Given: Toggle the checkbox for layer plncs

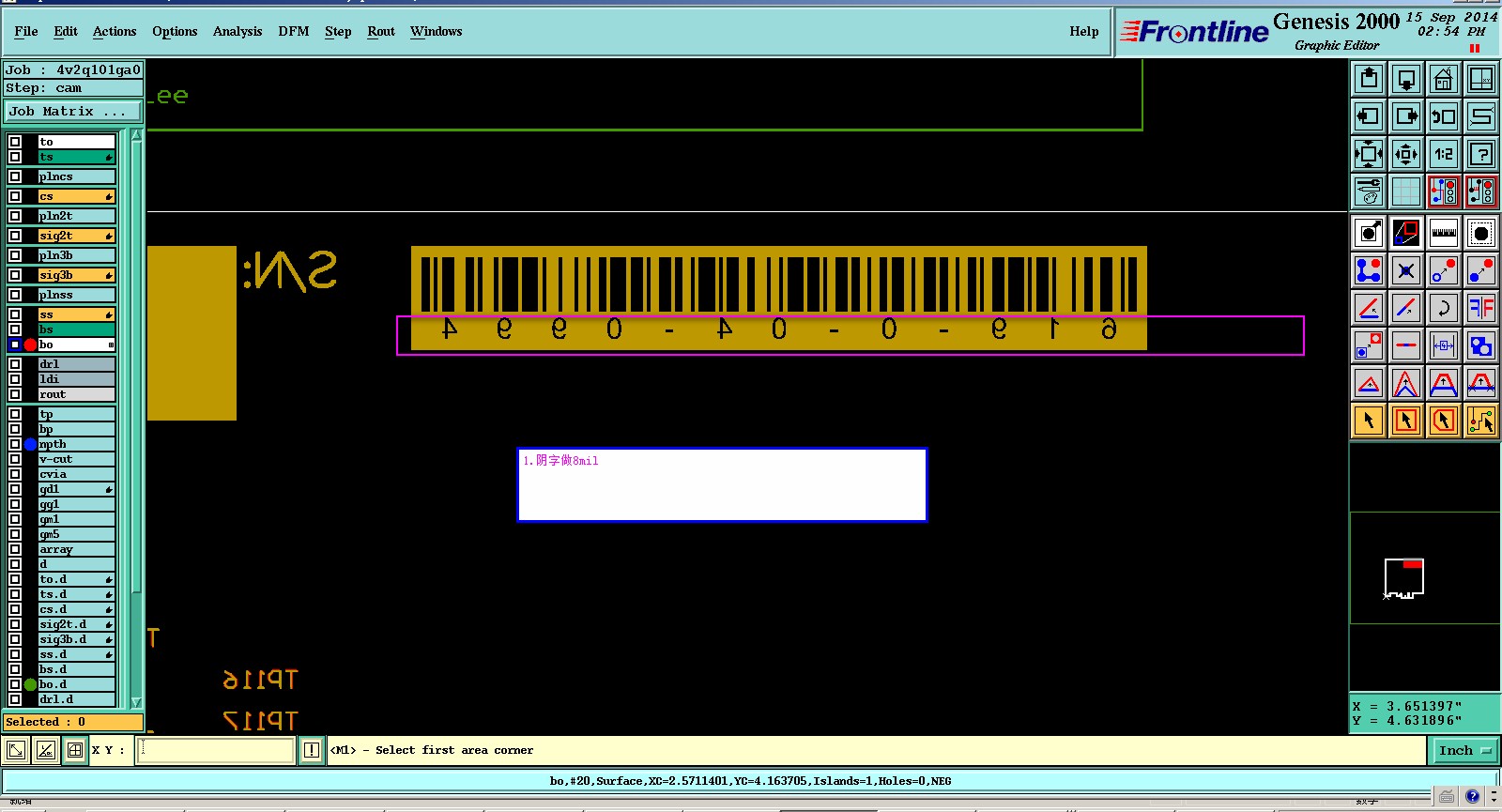Looking at the screenshot, I should [15, 176].
